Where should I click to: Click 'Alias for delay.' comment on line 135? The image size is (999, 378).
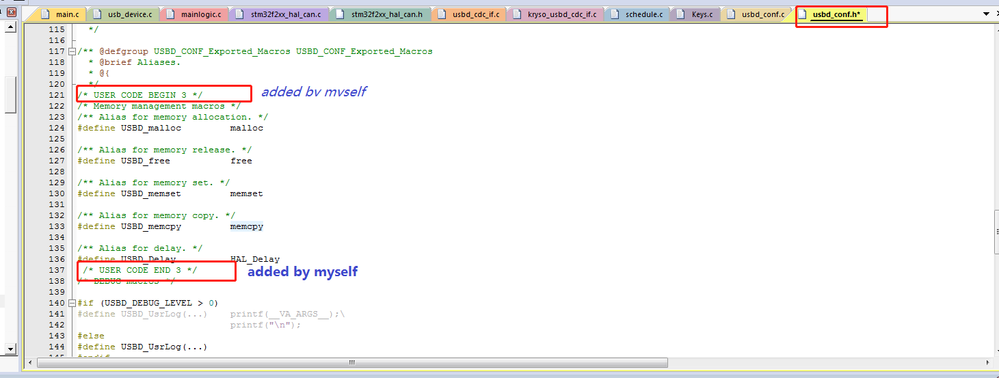140,248
